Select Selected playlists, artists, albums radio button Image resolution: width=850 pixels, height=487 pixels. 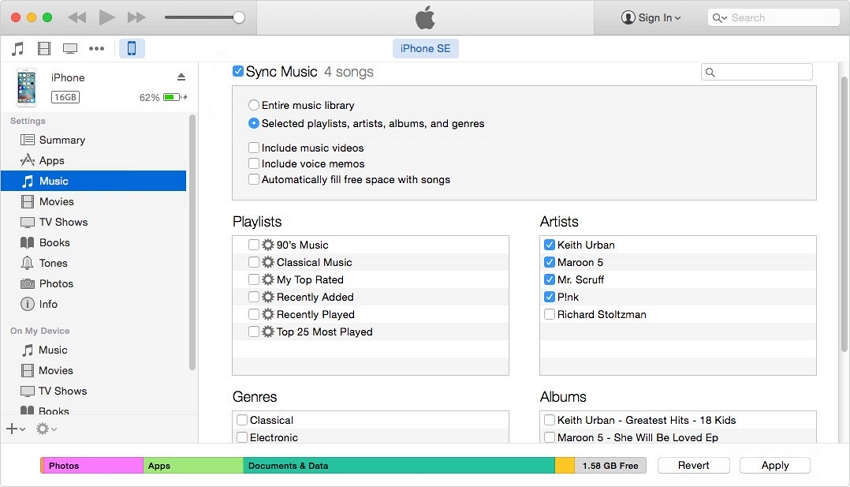pyautogui.click(x=254, y=123)
